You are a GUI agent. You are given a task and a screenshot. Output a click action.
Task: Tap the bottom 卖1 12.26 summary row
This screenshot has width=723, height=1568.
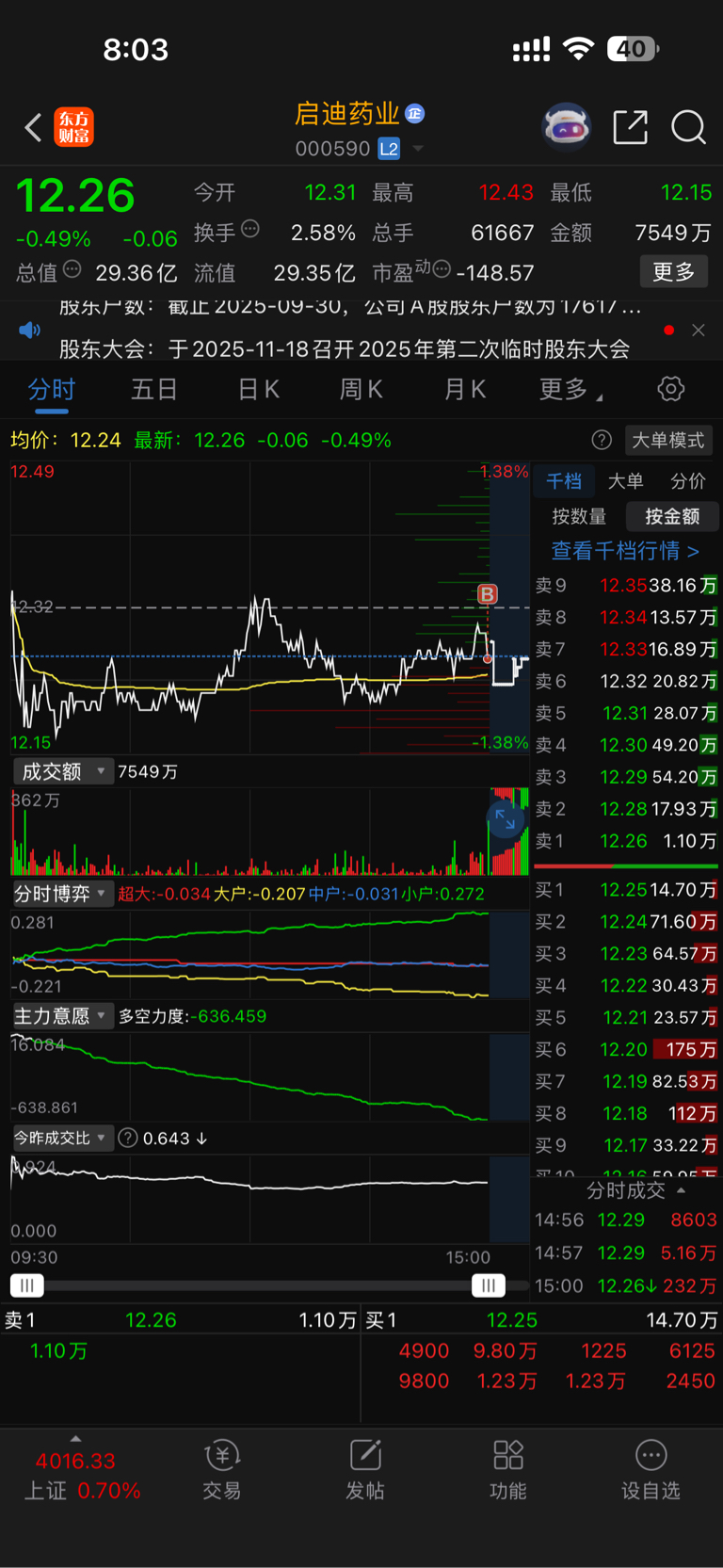tap(180, 1319)
